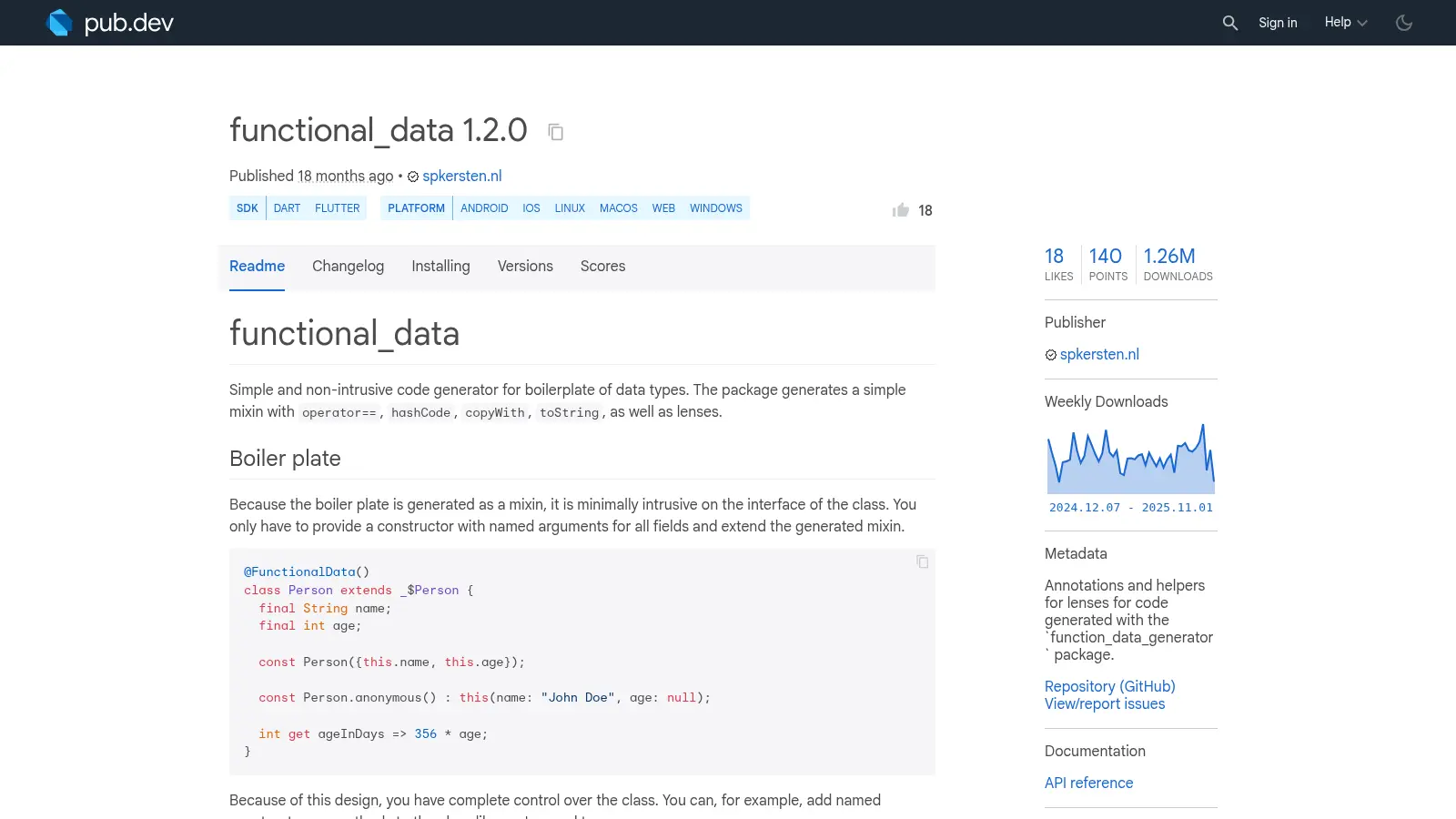Toggle dark mode with the moon icon
Screen dimensions: 1456x819
[1404, 23]
